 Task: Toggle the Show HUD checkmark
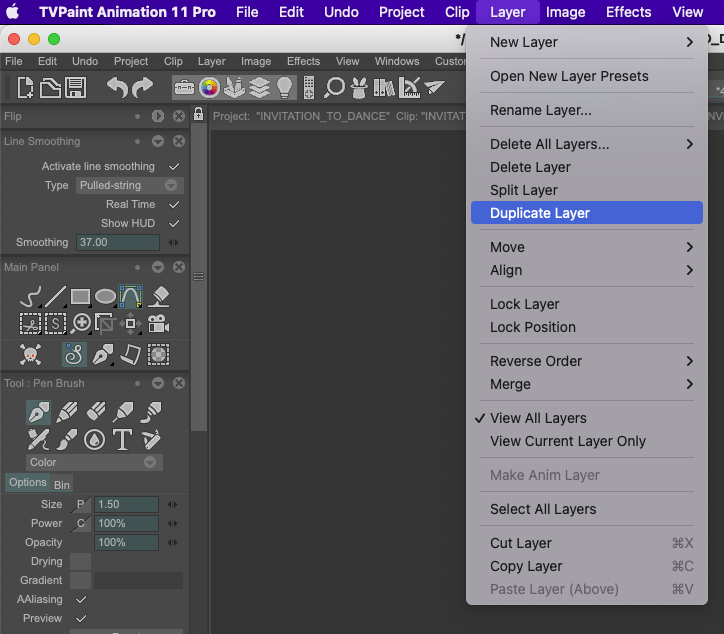point(174,223)
